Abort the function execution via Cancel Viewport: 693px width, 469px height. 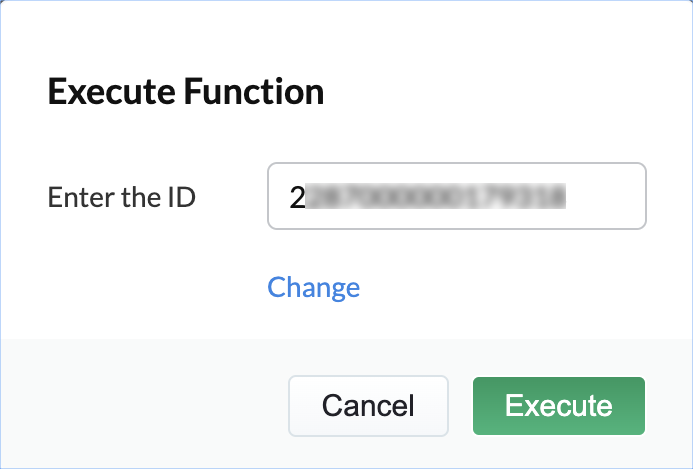(368, 406)
